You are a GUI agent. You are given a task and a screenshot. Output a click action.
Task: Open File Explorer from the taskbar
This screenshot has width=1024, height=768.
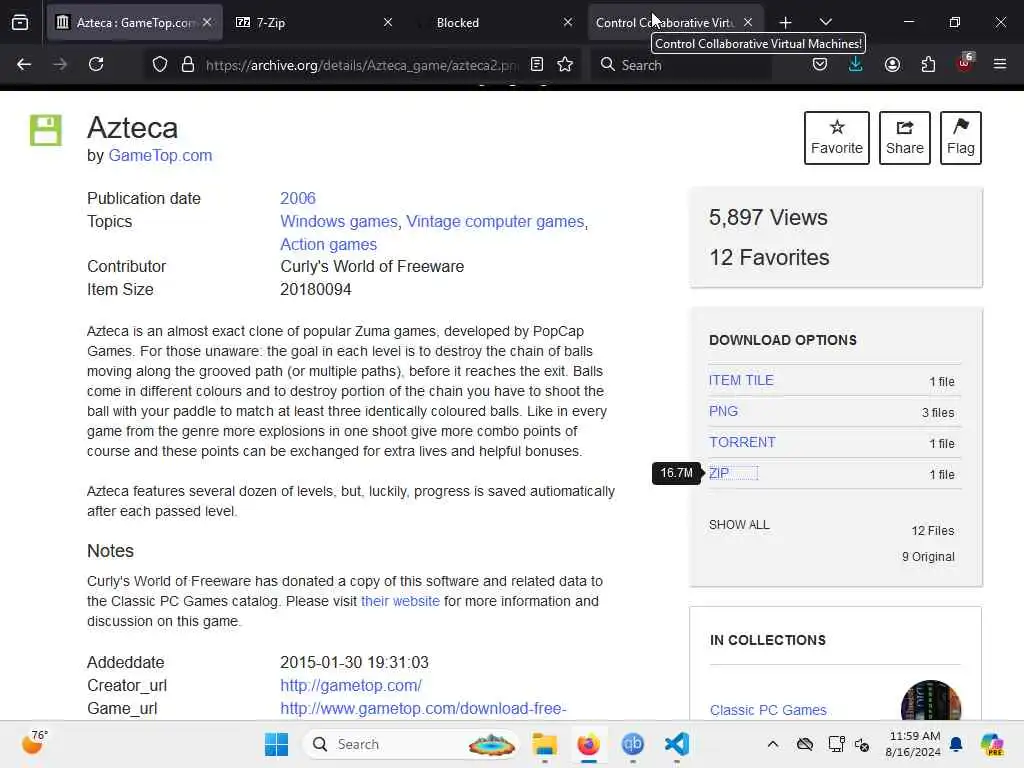click(x=545, y=744)
